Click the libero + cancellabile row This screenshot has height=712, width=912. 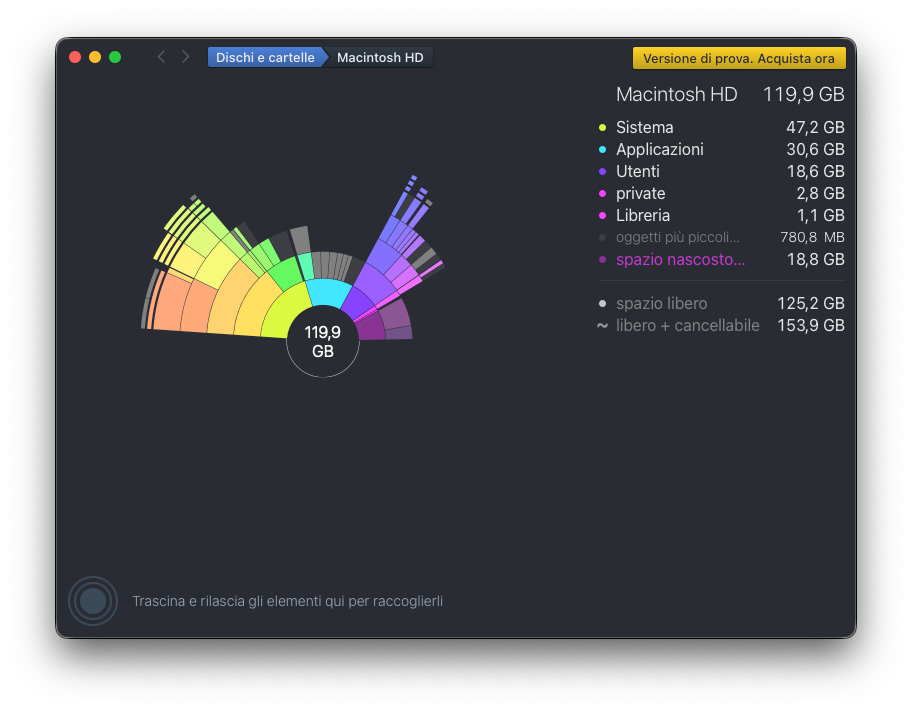tap(721, 326)
